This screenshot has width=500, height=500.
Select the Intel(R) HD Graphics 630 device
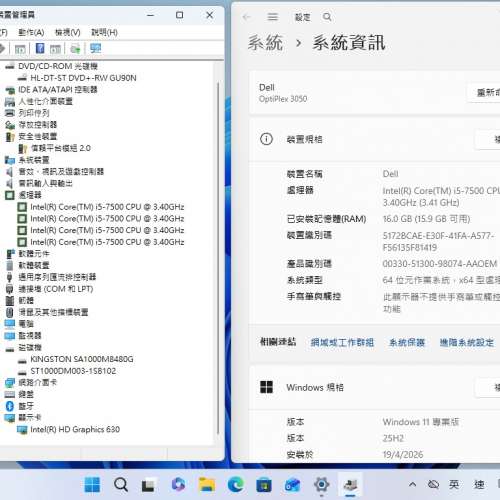click(75, 429)
